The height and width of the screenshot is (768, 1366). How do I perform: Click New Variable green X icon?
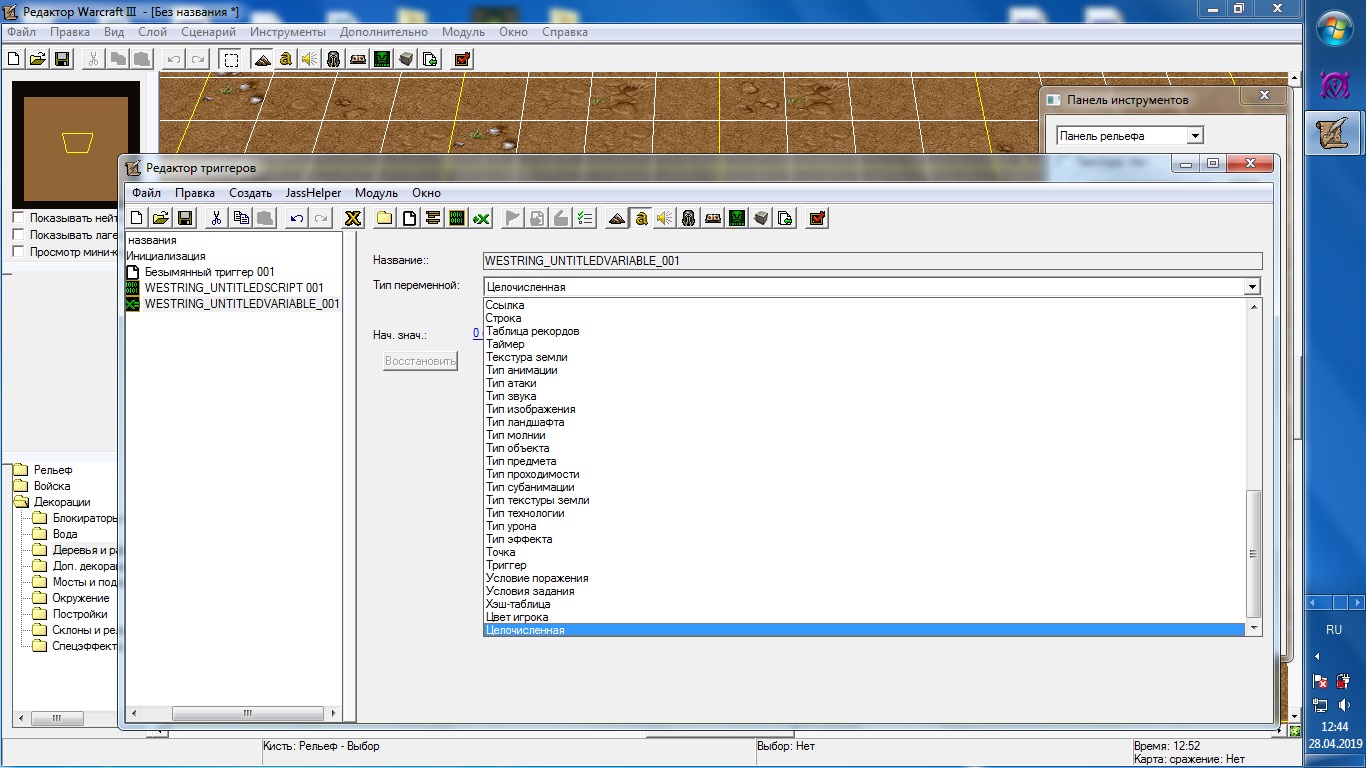(481, 218)
